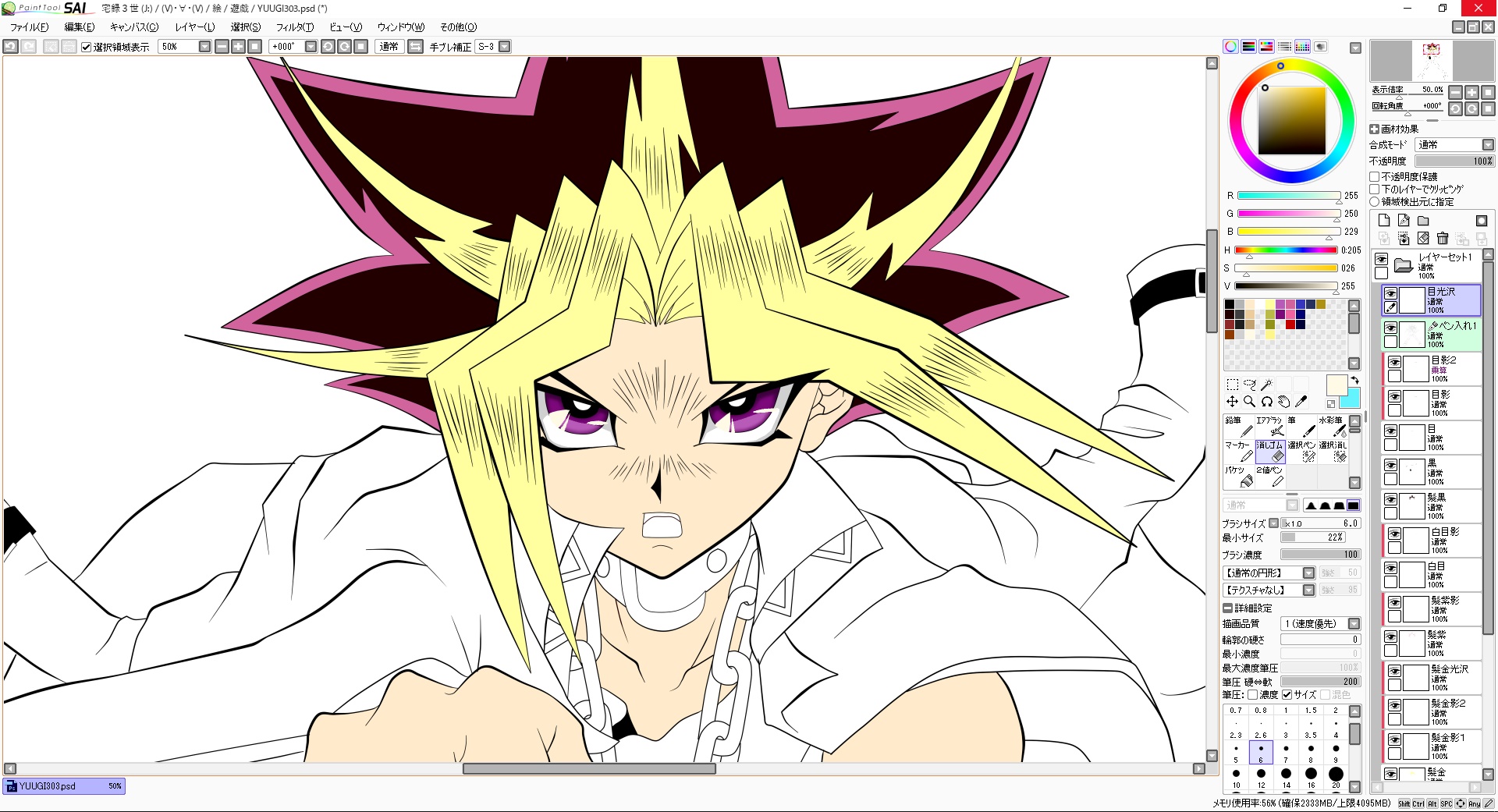Click the 通常 button in the toolbar
The width and height of the screenshot is (1498, 812).
point(389,47)
